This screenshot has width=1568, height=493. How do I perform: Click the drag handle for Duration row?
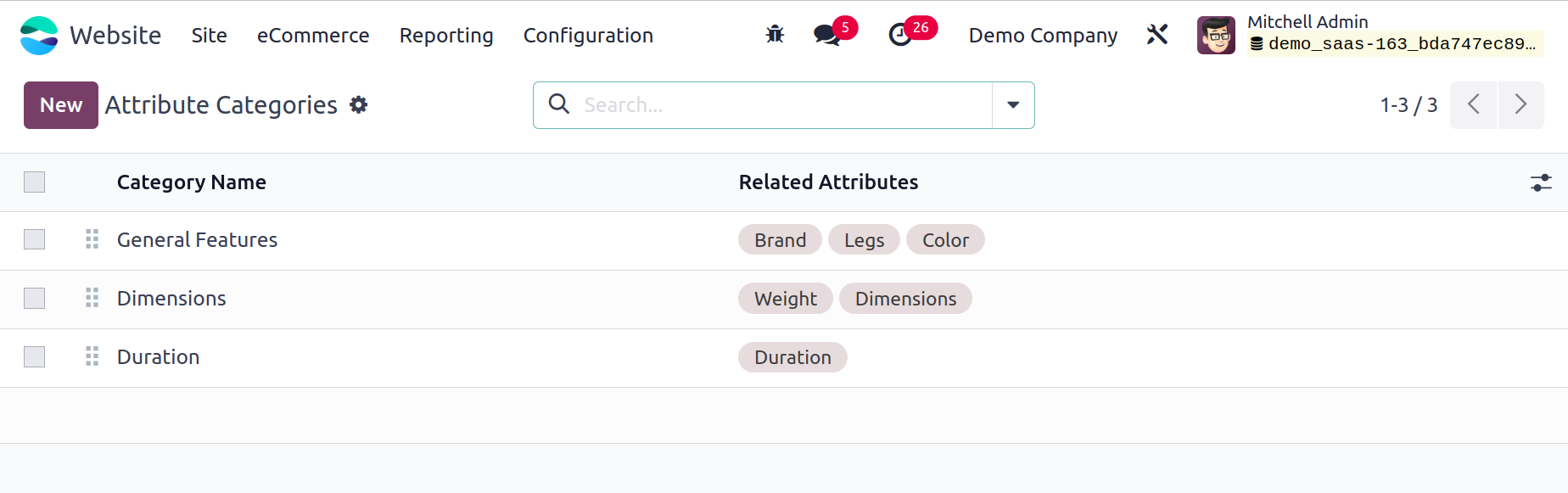tap(92, 357)
